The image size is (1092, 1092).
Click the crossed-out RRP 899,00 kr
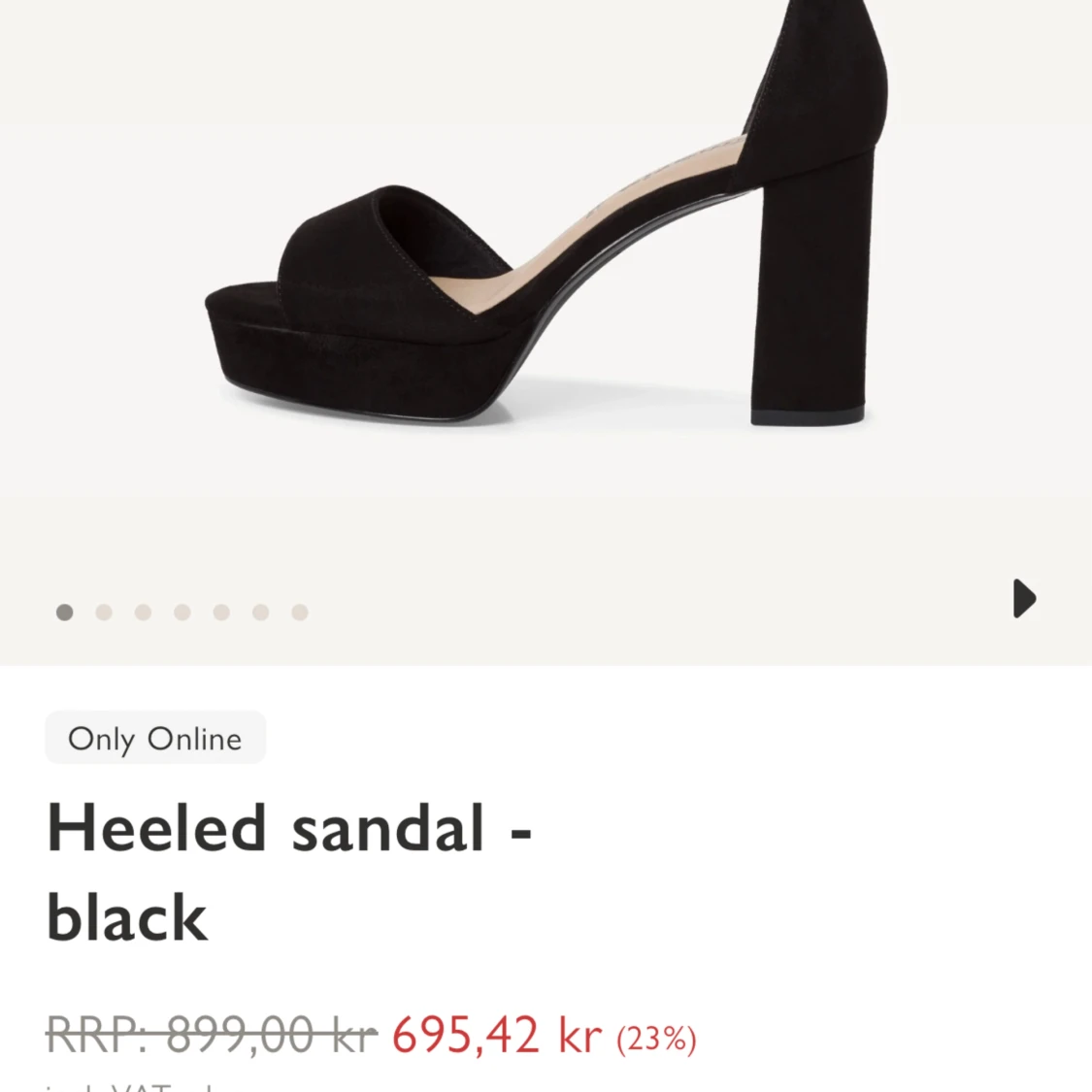click(212, 1035)
